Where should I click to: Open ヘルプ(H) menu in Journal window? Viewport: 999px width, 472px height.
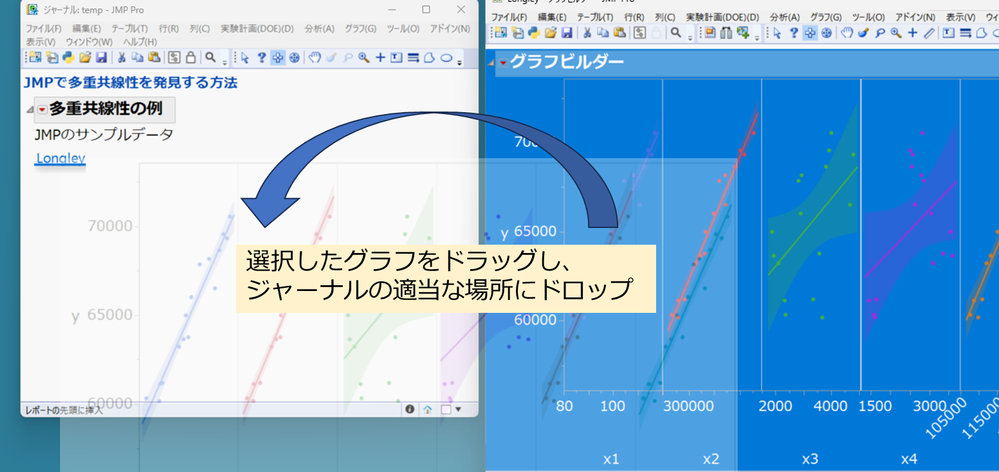[140, 41]
